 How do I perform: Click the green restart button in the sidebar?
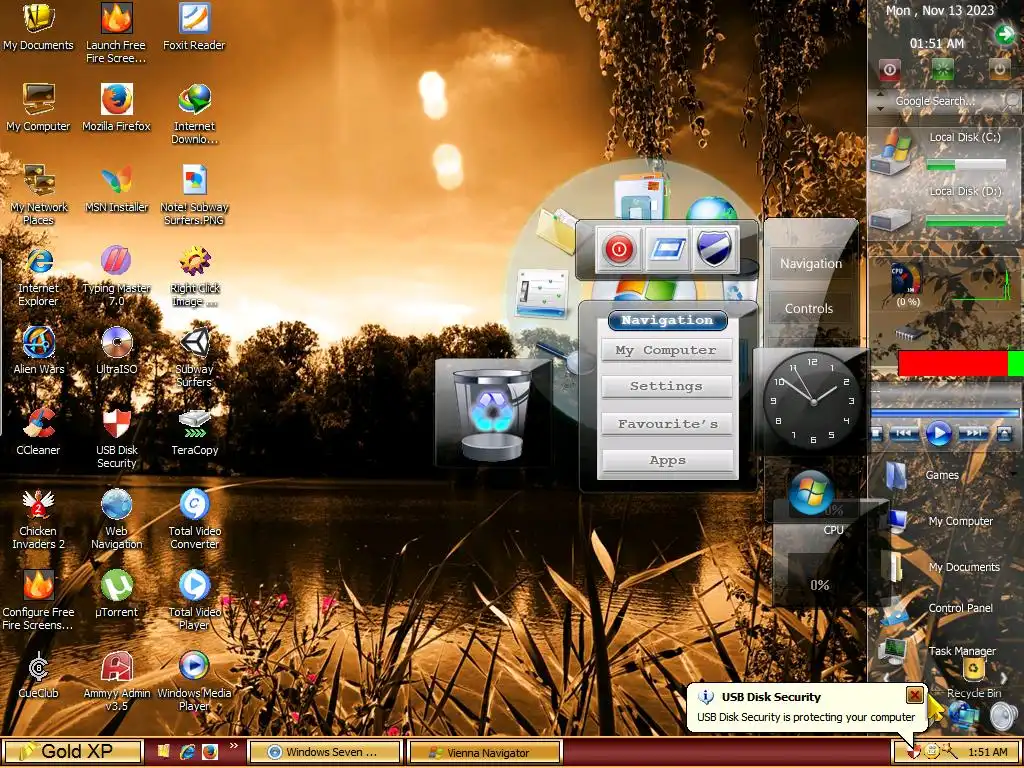coord(942,70)
